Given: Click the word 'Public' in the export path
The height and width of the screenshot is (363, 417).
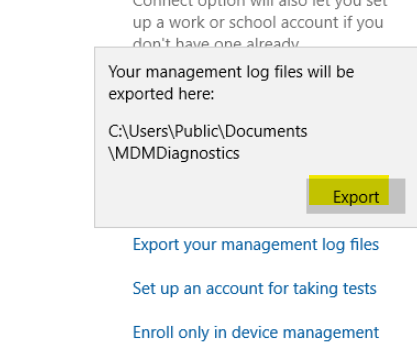Looking at the screenshot, I should point(196,131).
